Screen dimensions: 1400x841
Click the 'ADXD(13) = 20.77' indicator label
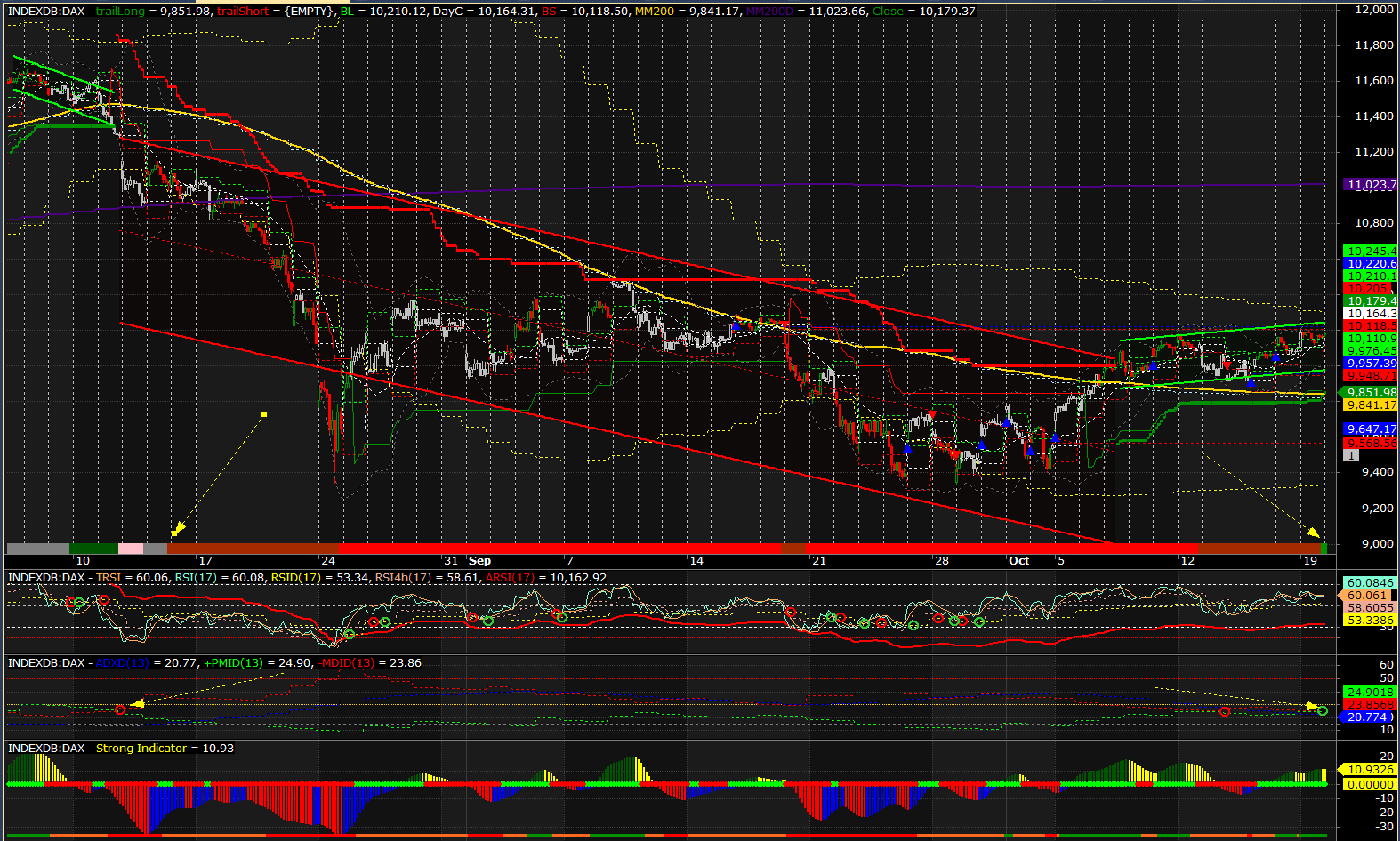(x=146, y=663)
